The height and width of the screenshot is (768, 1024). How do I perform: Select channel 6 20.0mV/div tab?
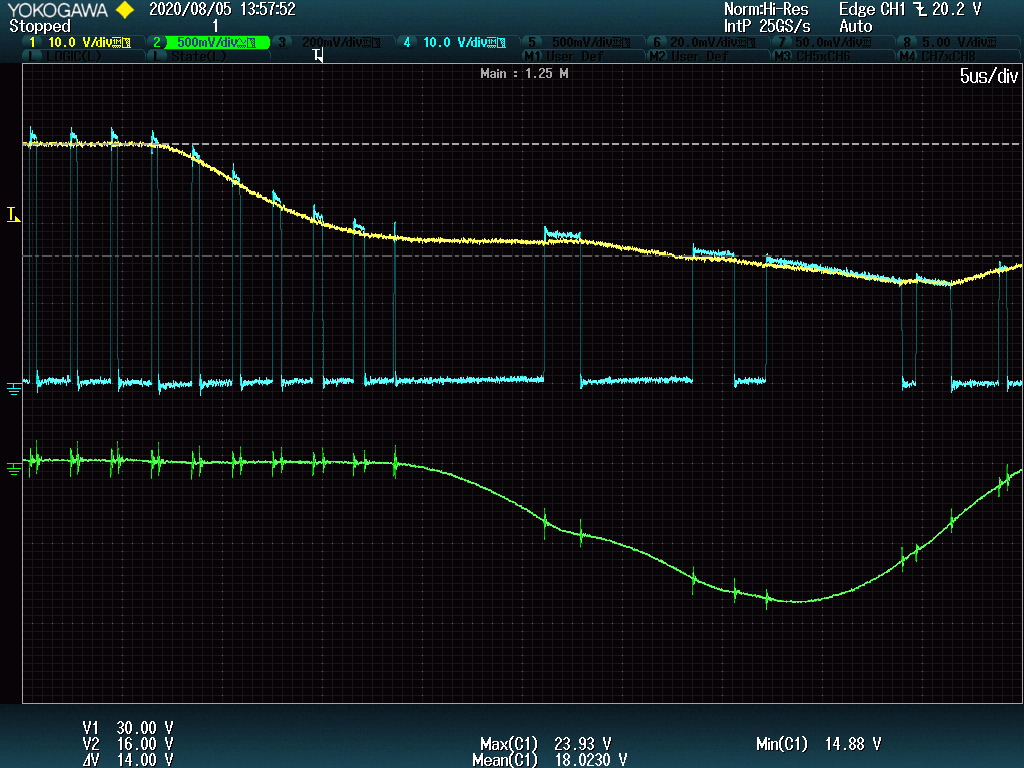pos(707,42)
